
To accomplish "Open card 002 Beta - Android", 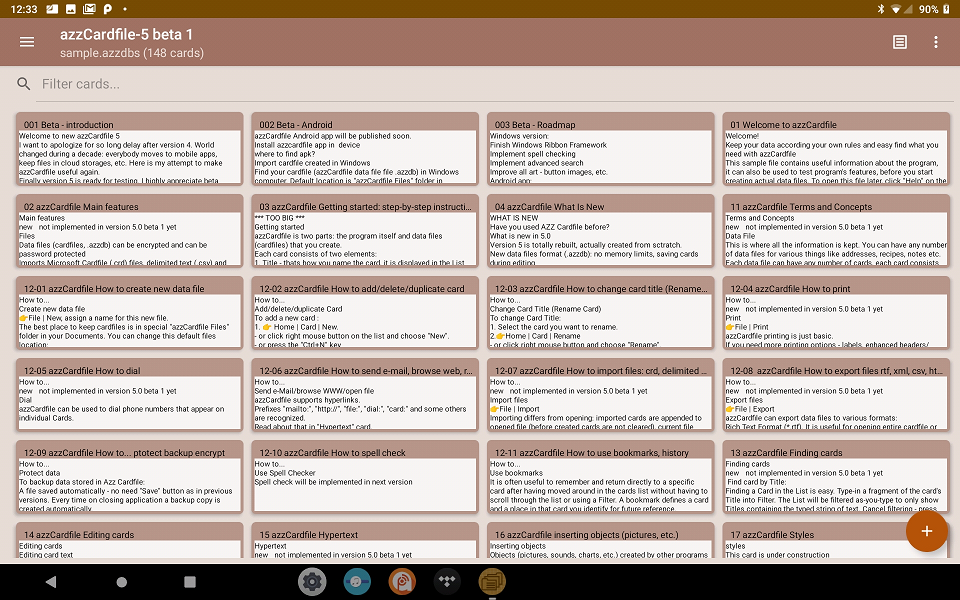I will pos(365,148).
